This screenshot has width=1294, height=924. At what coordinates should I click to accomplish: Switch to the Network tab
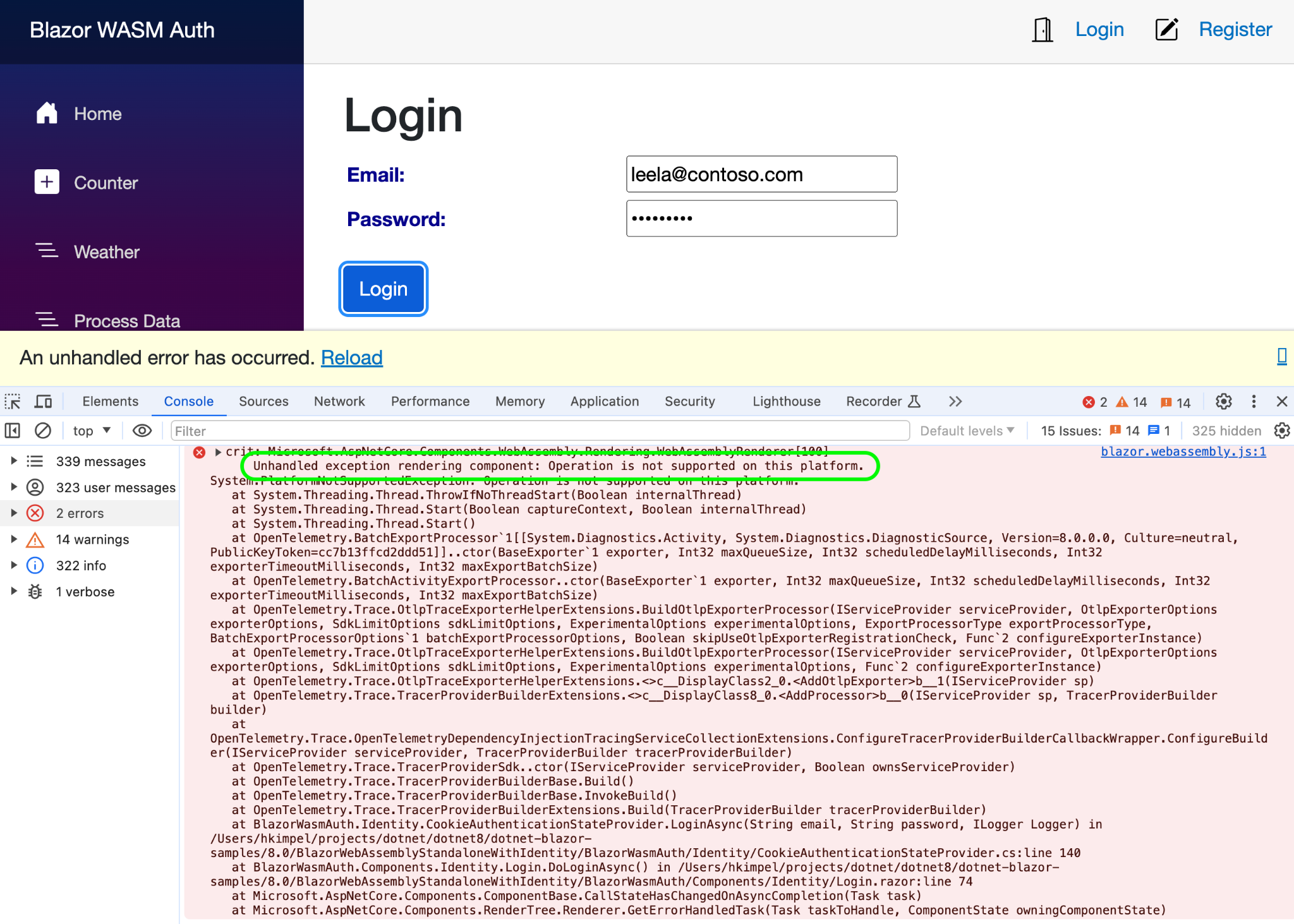coord(339,402)
